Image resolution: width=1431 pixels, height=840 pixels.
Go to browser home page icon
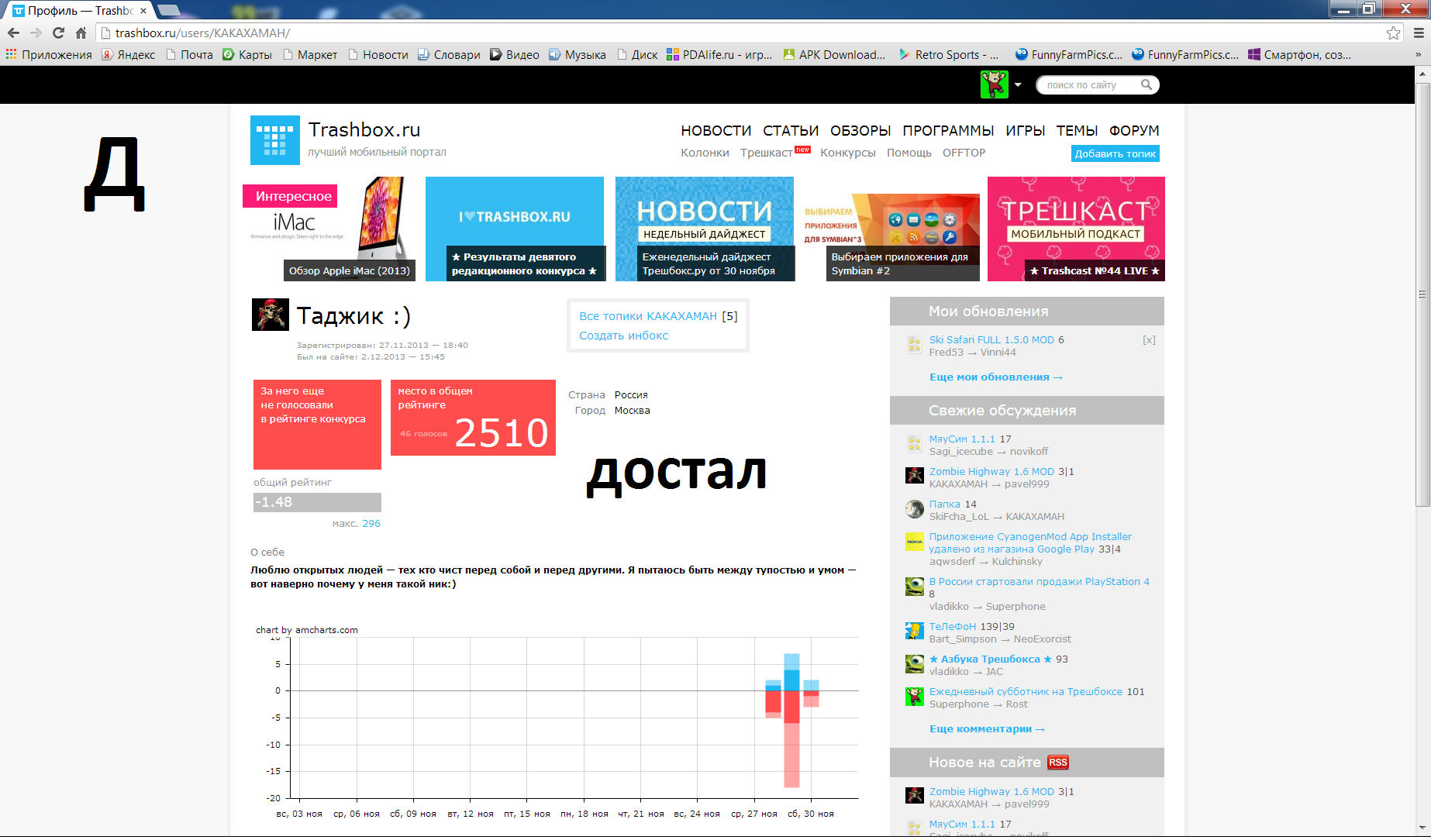coord(81,33)
